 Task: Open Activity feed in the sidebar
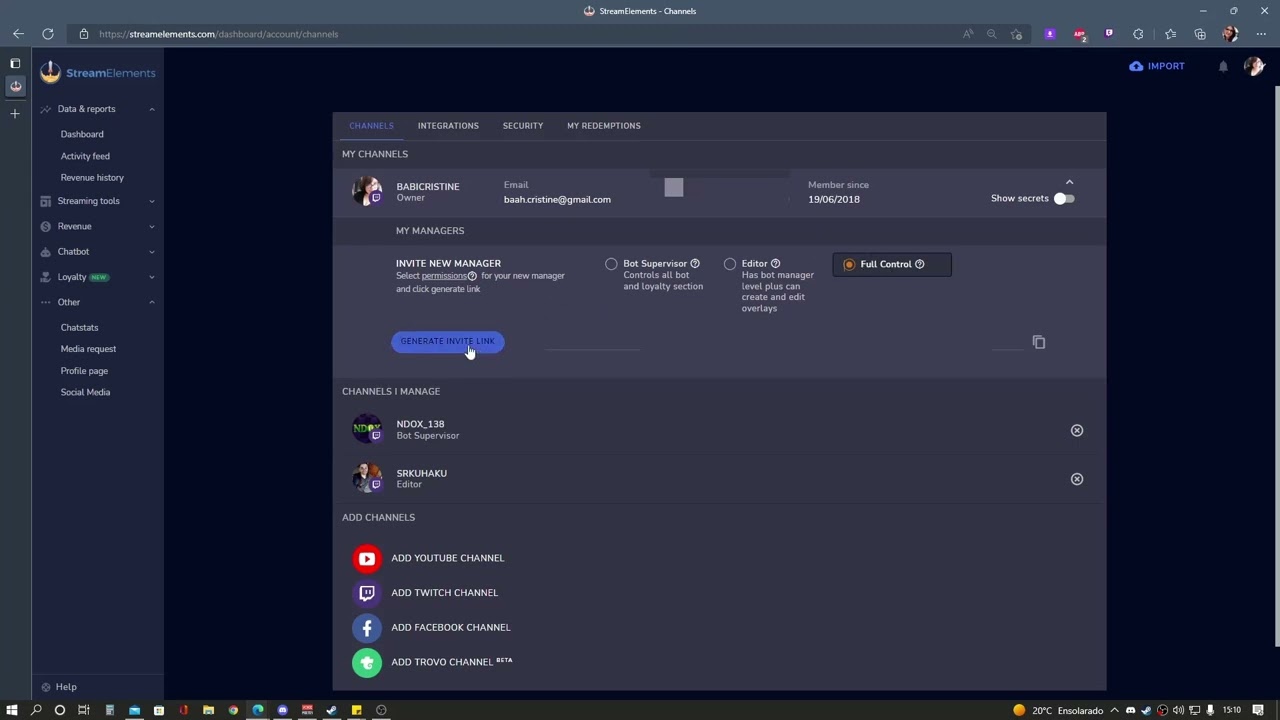tap(85, 156)
